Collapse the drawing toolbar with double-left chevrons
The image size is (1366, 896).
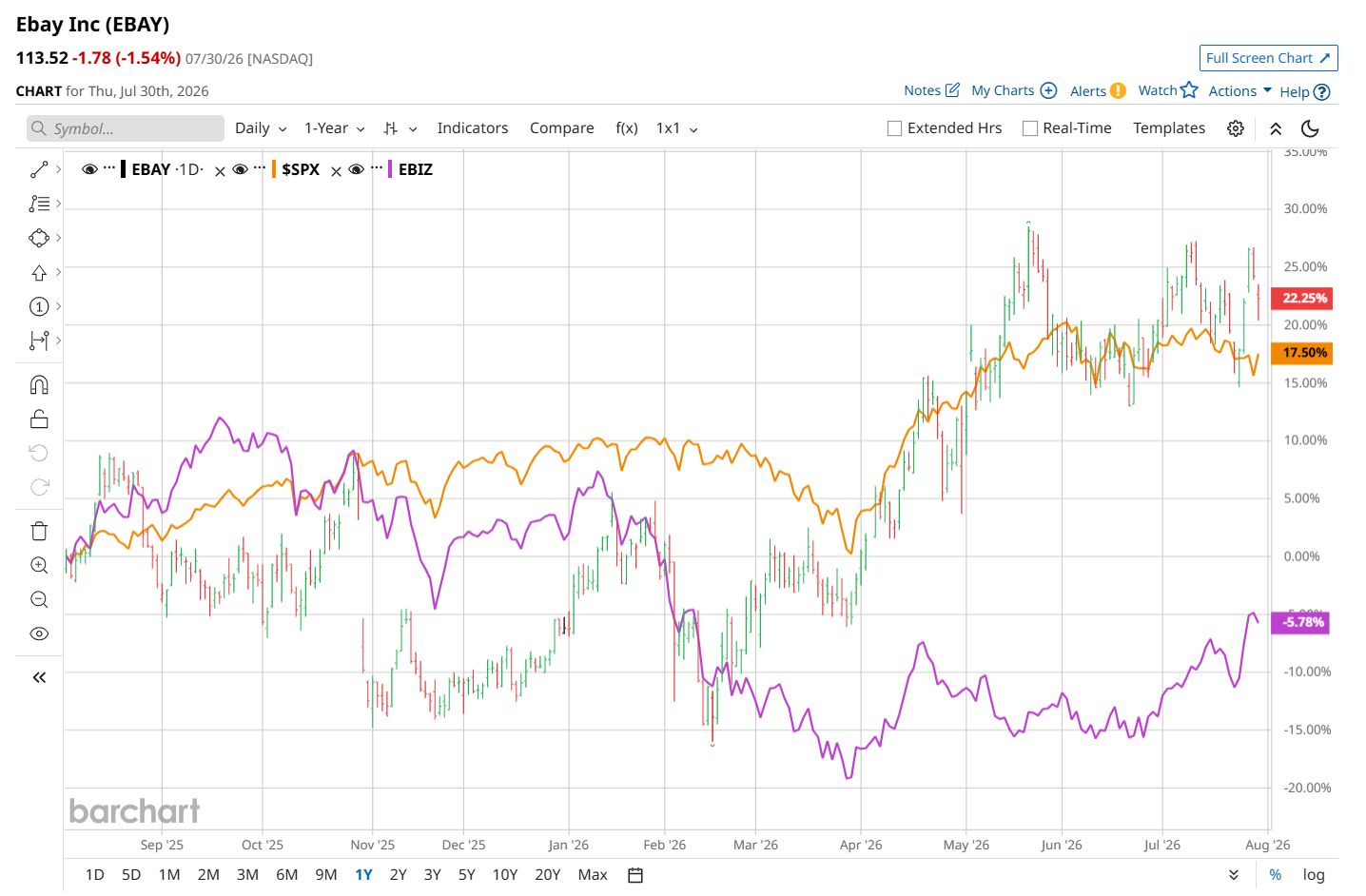39,677
